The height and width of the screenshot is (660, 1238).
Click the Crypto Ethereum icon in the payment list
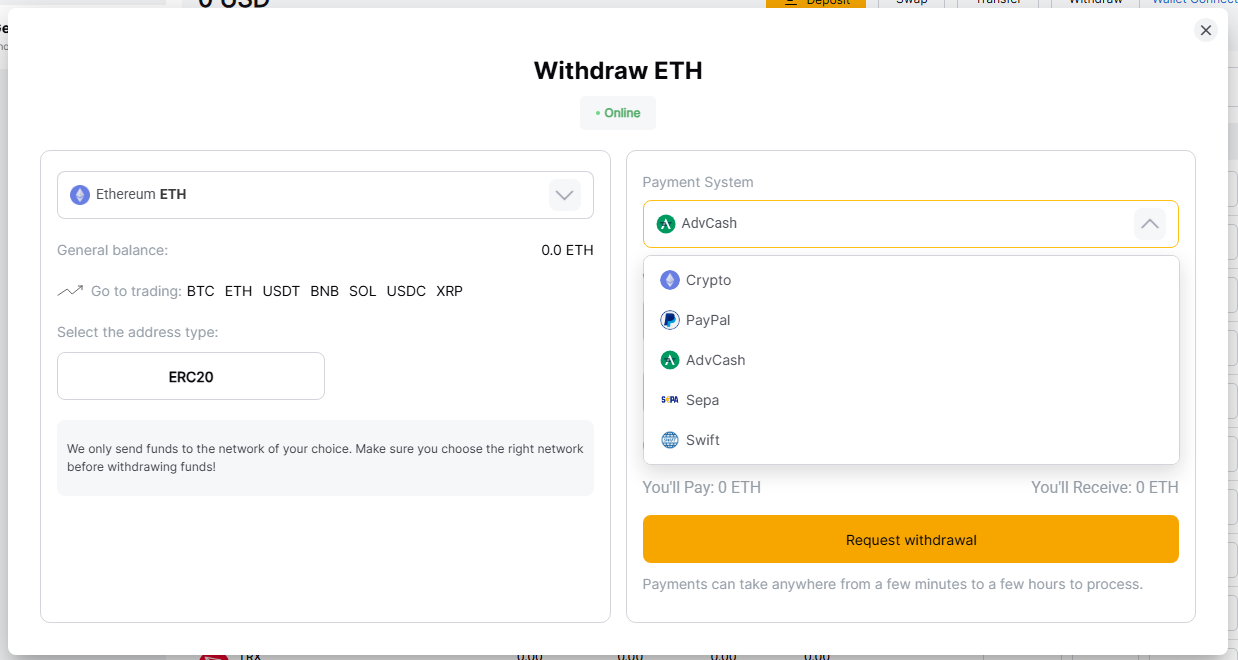coord(670,280)
